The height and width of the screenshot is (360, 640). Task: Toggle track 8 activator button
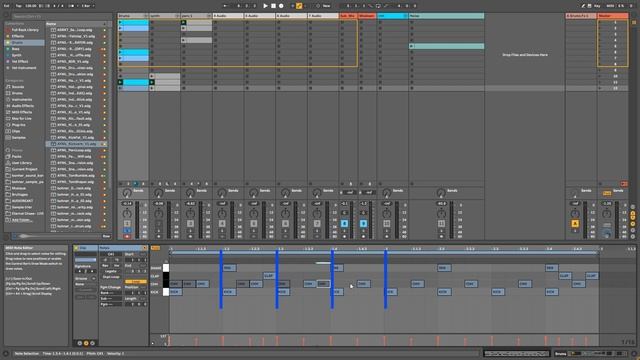point(344,223)
